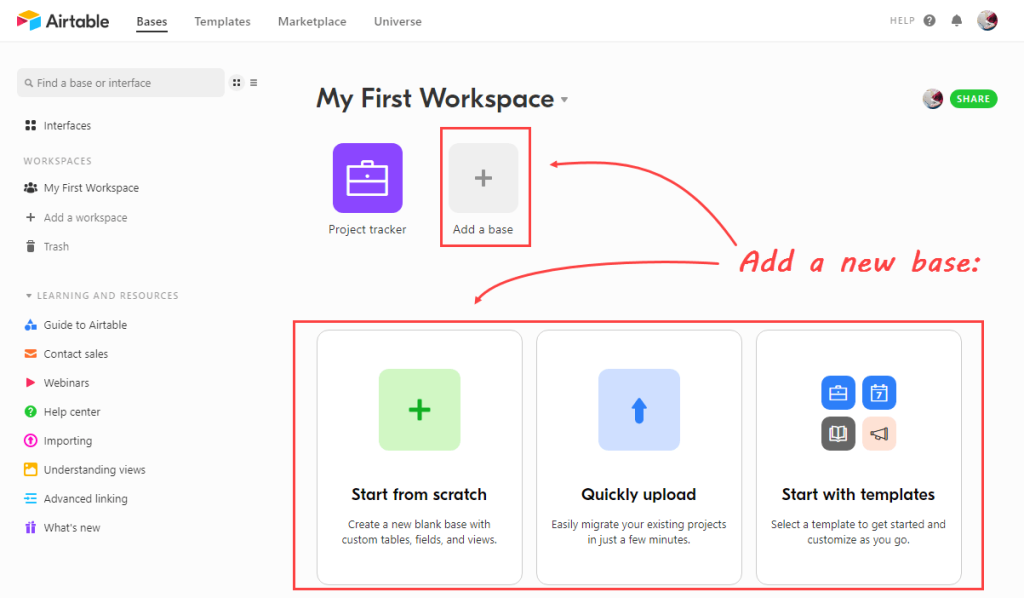Open the Contact sales link
Image resolution: width=1024 pixels, height=598 pixels.
76,354
